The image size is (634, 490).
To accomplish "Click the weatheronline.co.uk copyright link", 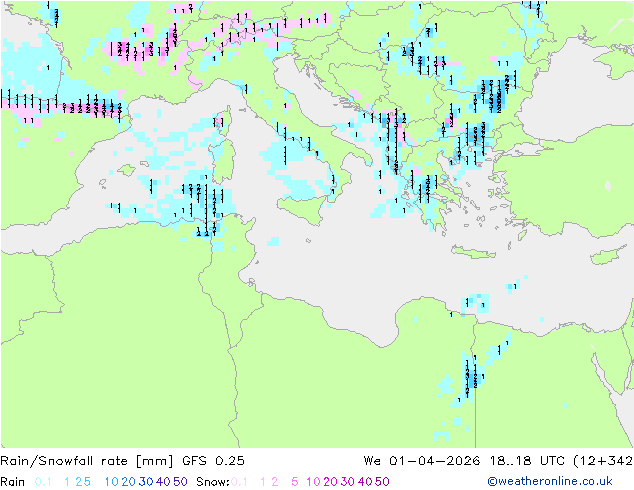I will pyautogui.click(x=550, y=481).
